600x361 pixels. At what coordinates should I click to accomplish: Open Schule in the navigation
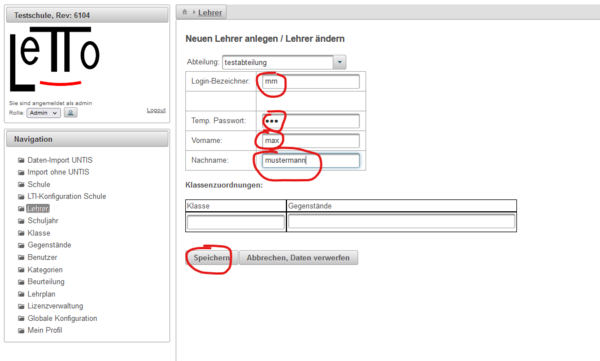point(39,184)
